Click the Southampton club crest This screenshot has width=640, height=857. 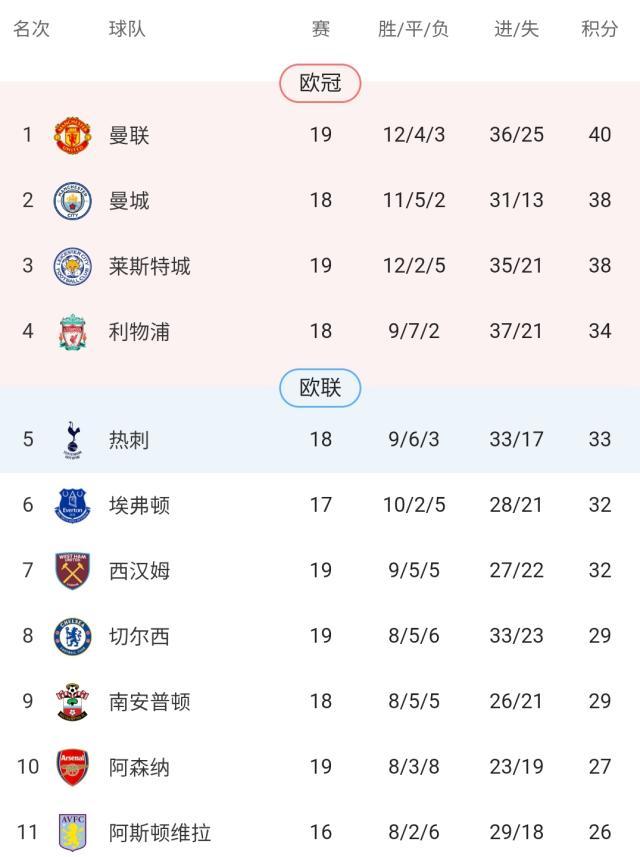tap(72, 702)
